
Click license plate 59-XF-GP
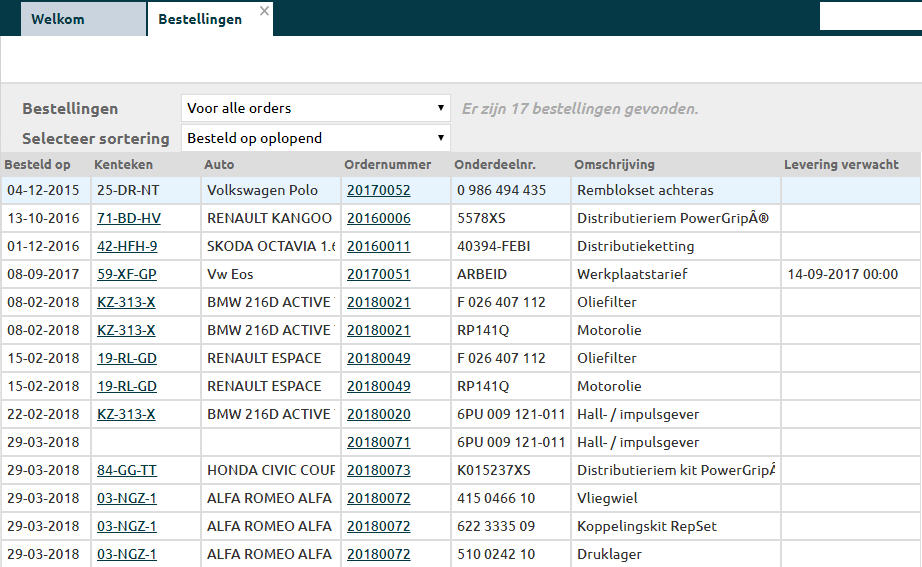[127, 274]
